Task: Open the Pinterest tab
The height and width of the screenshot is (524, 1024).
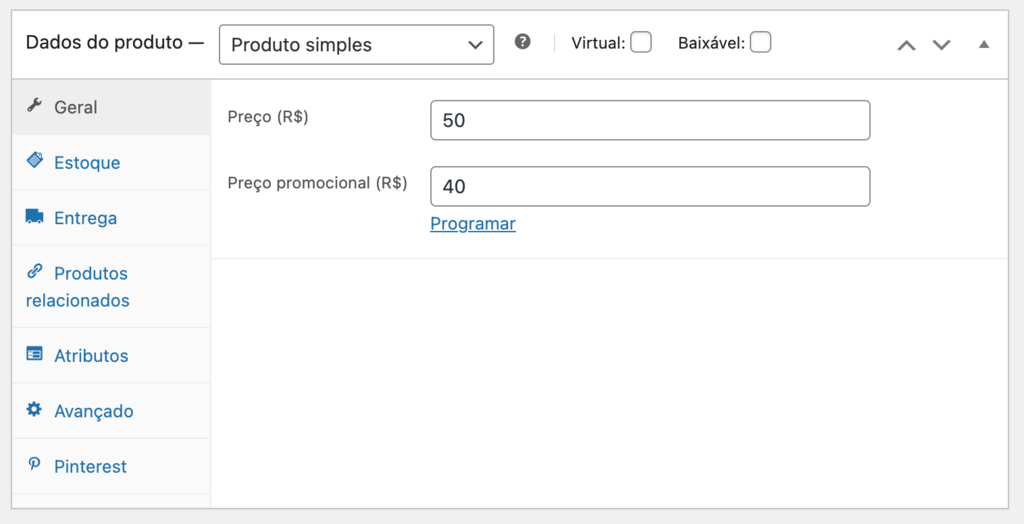Action: (x=111, y=467)
